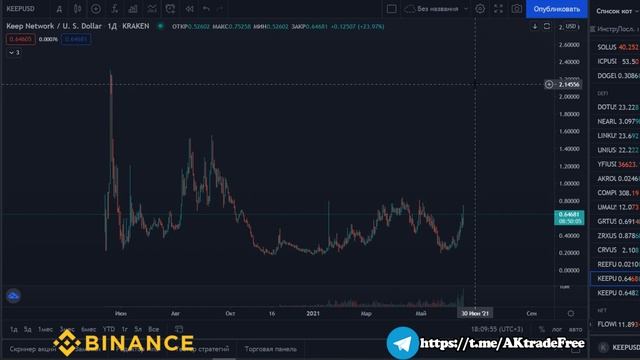Select DOGEI row in the watchlist
The width and height of the screenshot is (640, 360).
(x=616, y=76)
